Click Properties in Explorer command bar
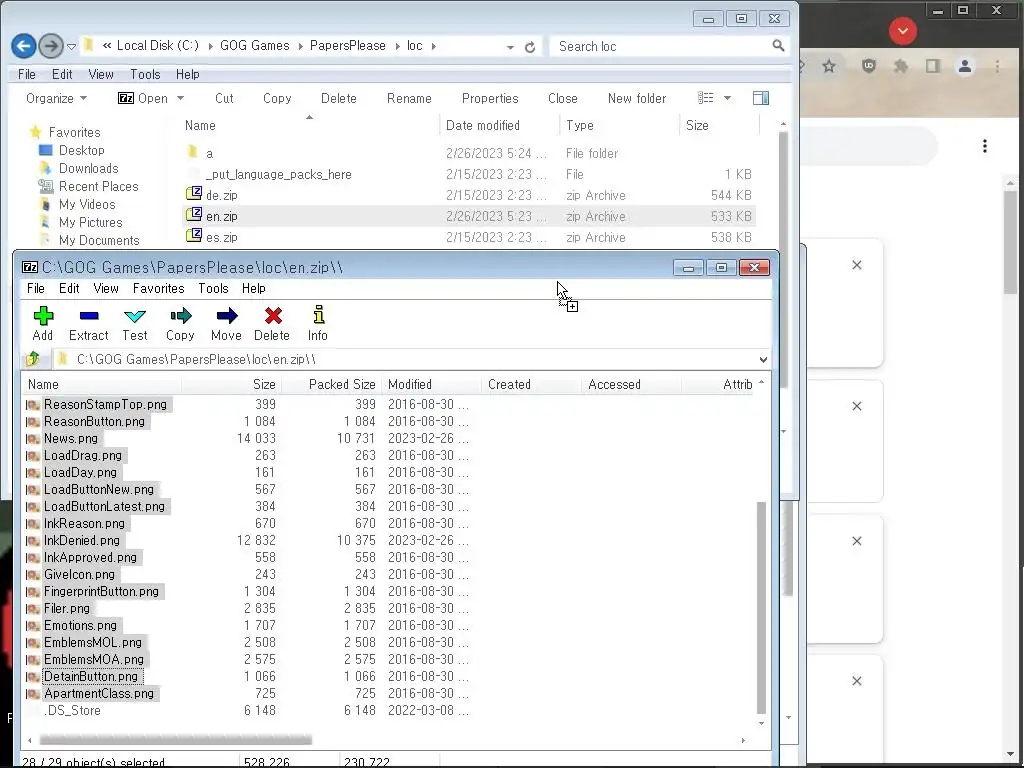This screenshot has width=1024, height=768. pos(490,99)
